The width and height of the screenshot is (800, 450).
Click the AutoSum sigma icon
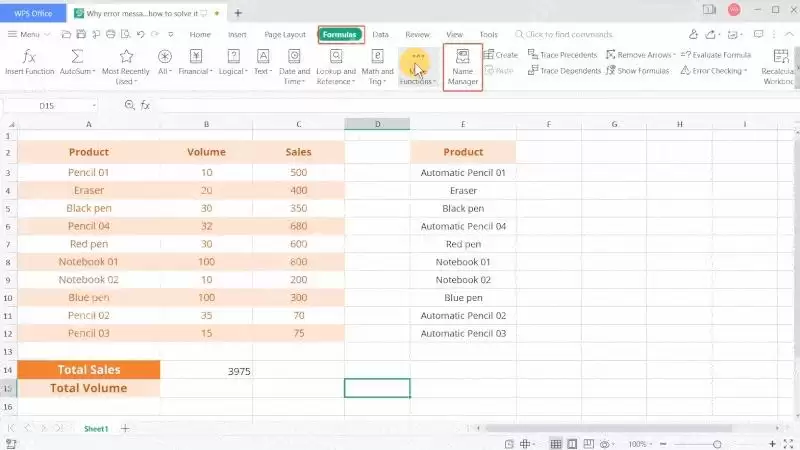[x=77, y=56]
